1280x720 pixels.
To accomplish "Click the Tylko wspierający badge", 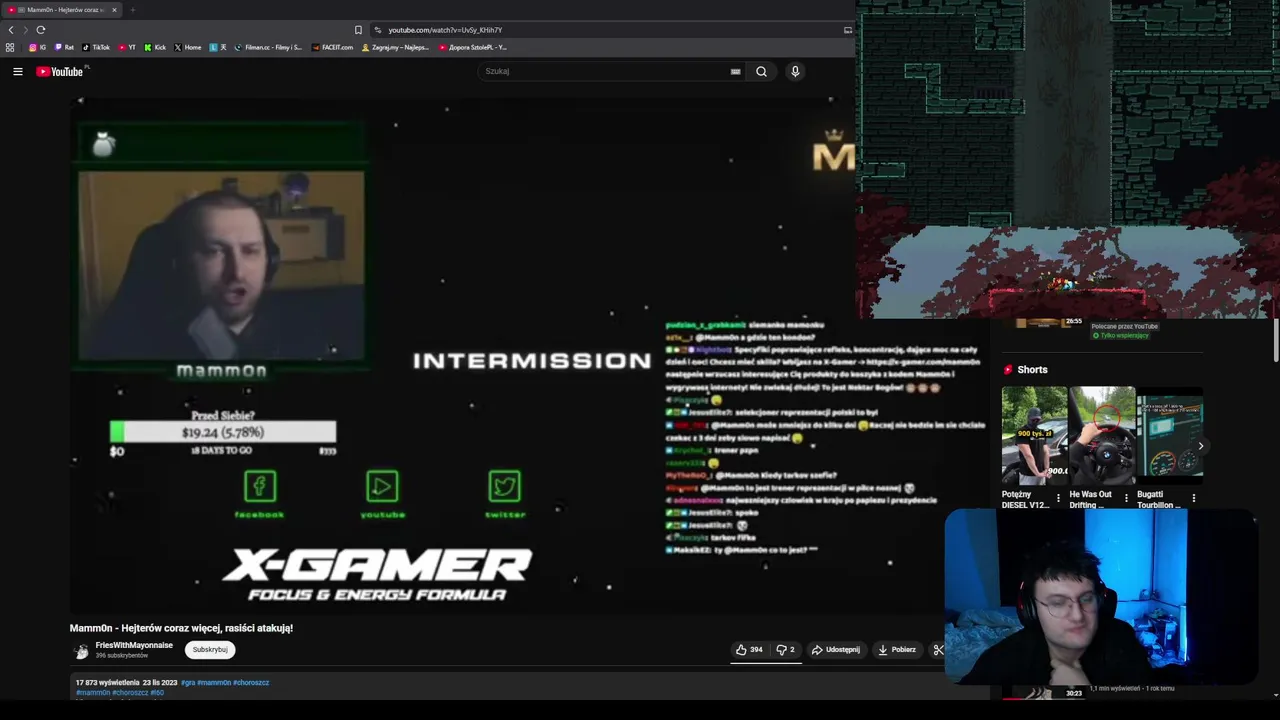I will (1121, 336).
